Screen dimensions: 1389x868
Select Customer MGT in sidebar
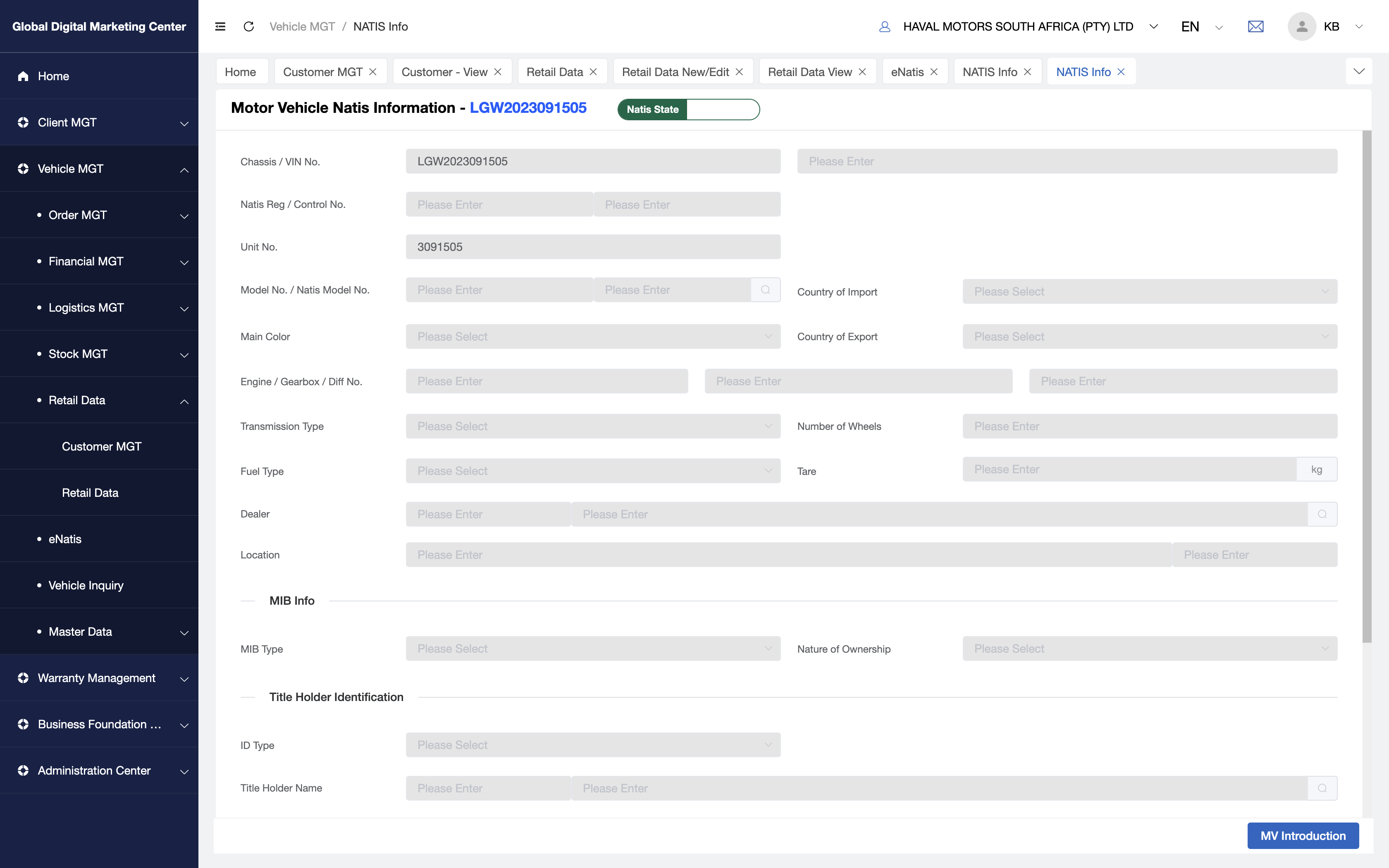(102, 446)
